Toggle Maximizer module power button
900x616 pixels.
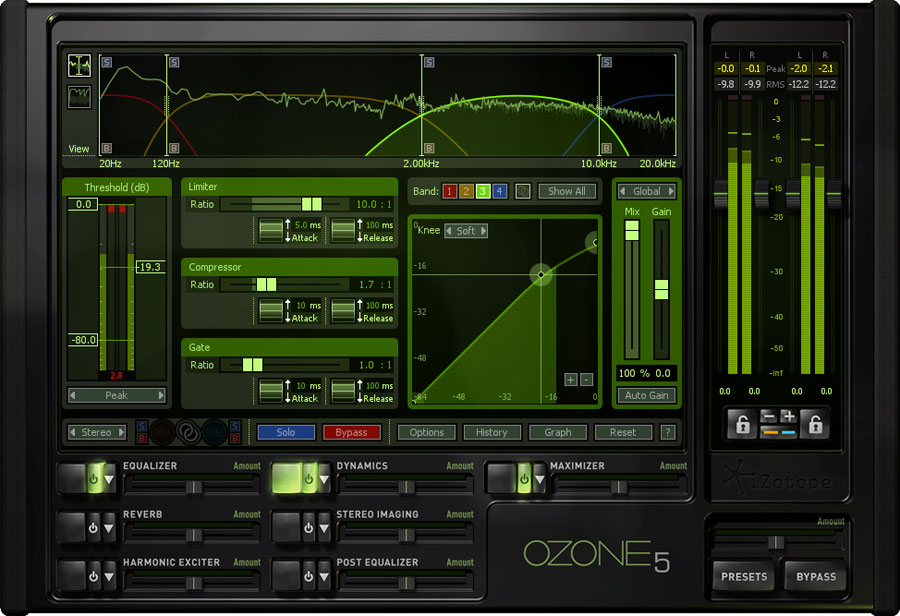coord(523,479)
